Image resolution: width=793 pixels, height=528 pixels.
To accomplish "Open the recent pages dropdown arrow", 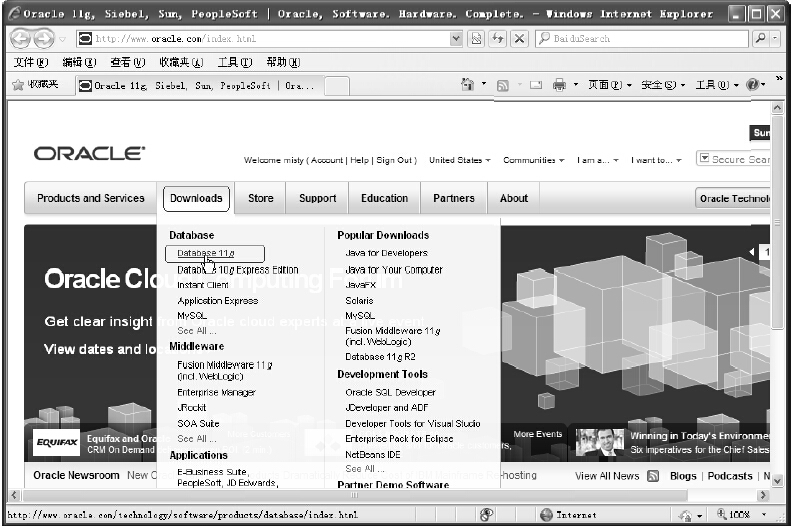I will click(x=62, y=39).
